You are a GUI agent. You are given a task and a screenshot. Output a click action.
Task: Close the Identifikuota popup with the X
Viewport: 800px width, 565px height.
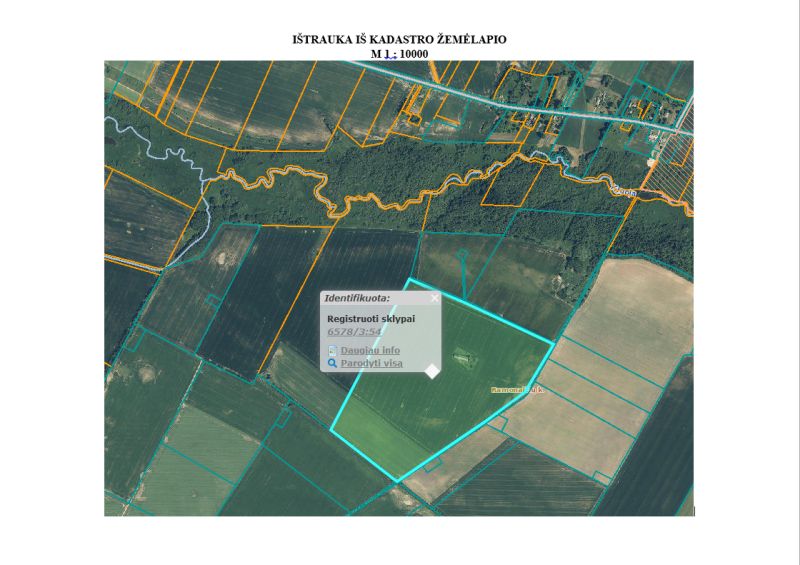tap(434, 298)
